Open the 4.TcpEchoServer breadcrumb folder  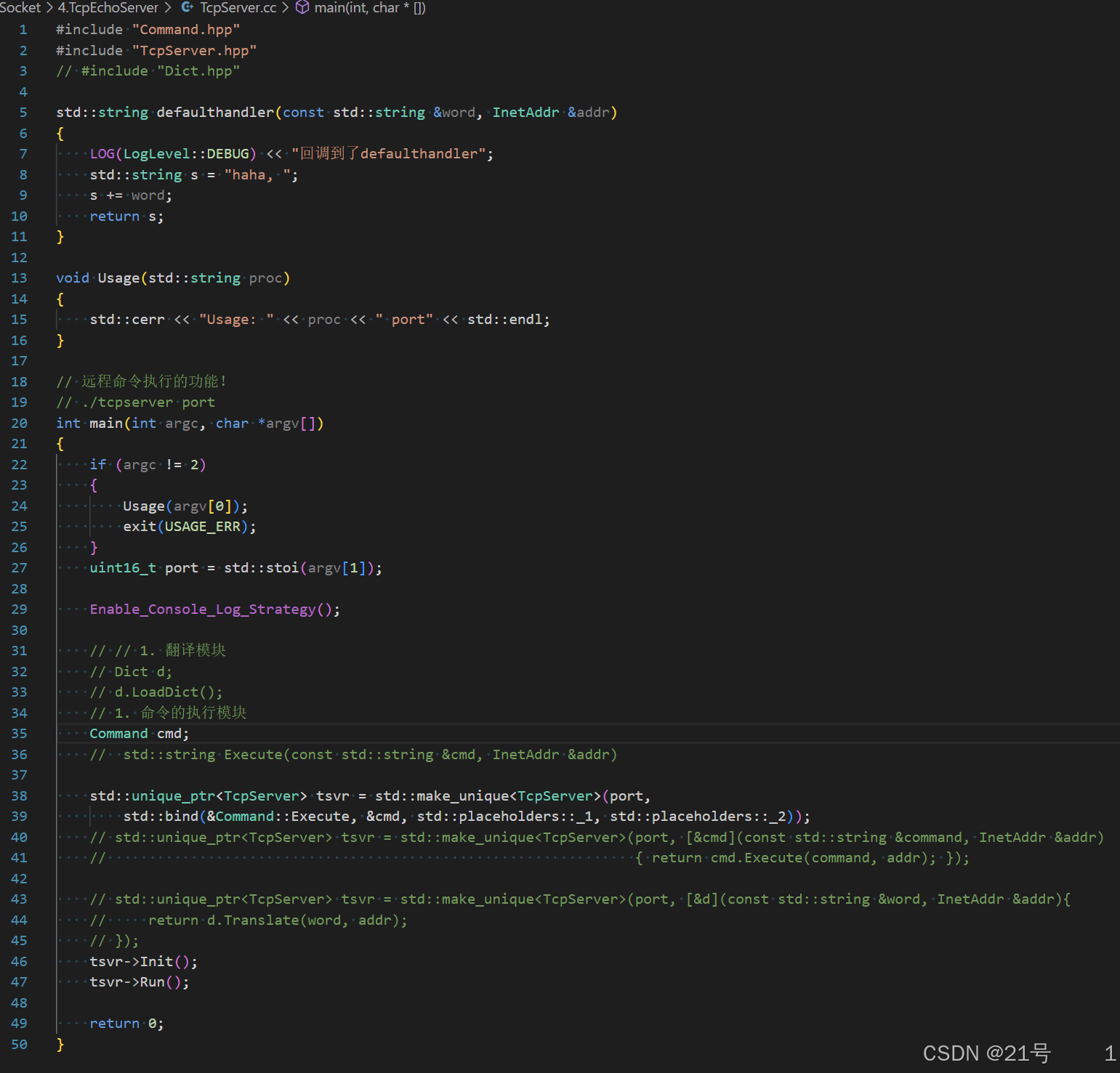click(x=108, y=7)
